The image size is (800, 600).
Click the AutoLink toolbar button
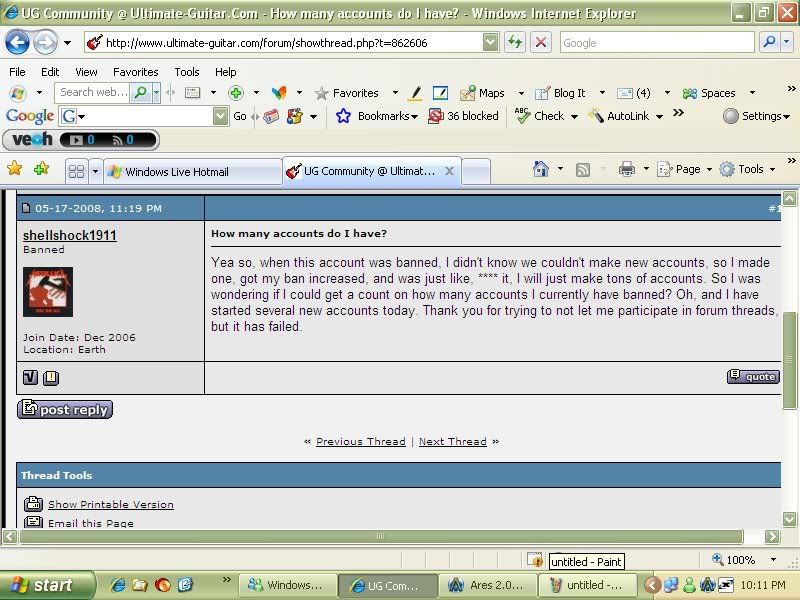tap(621, 116)
